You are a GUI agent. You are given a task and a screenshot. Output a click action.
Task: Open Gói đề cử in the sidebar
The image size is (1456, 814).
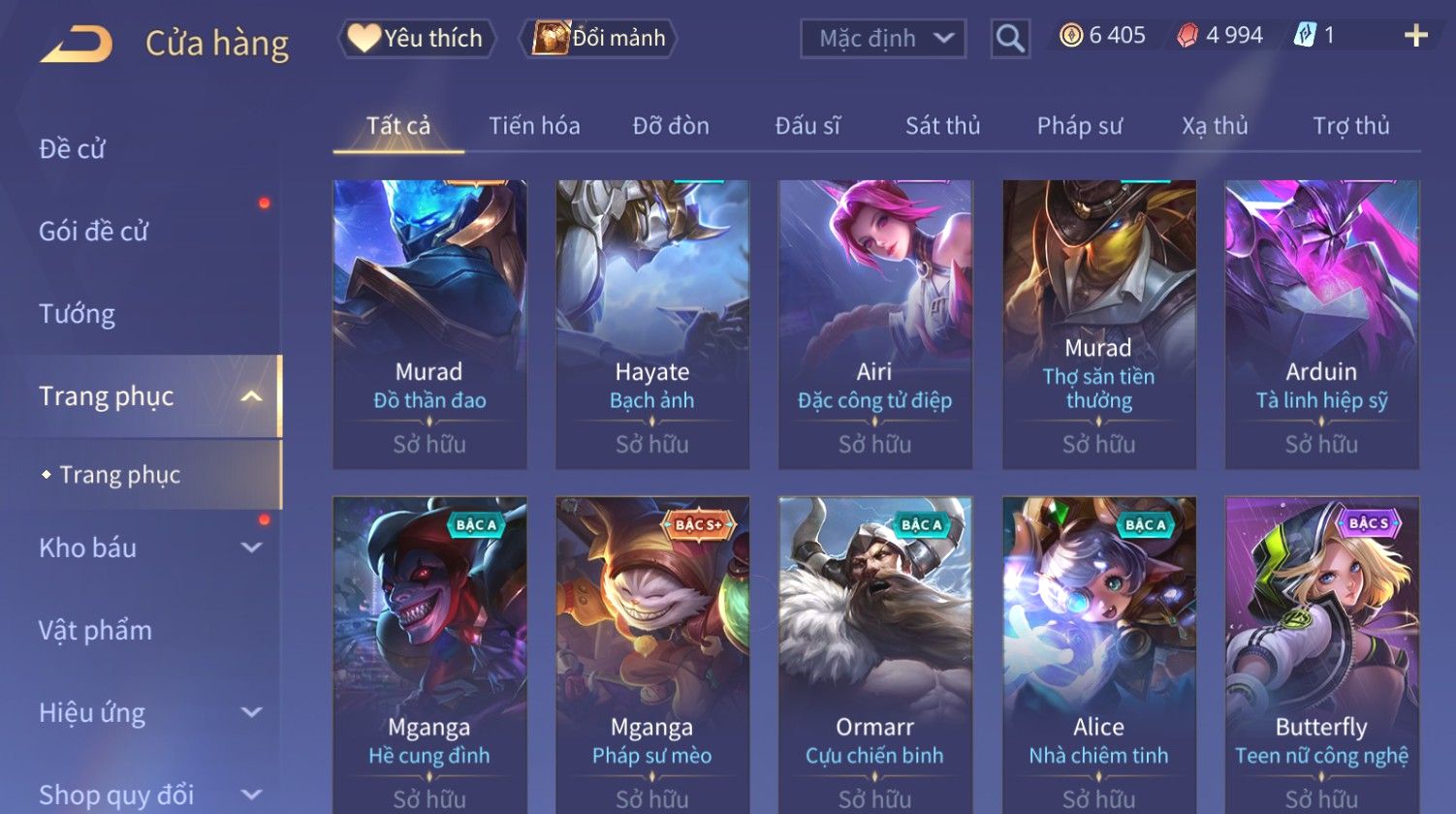pyautogui.click(x=94, y=232)
